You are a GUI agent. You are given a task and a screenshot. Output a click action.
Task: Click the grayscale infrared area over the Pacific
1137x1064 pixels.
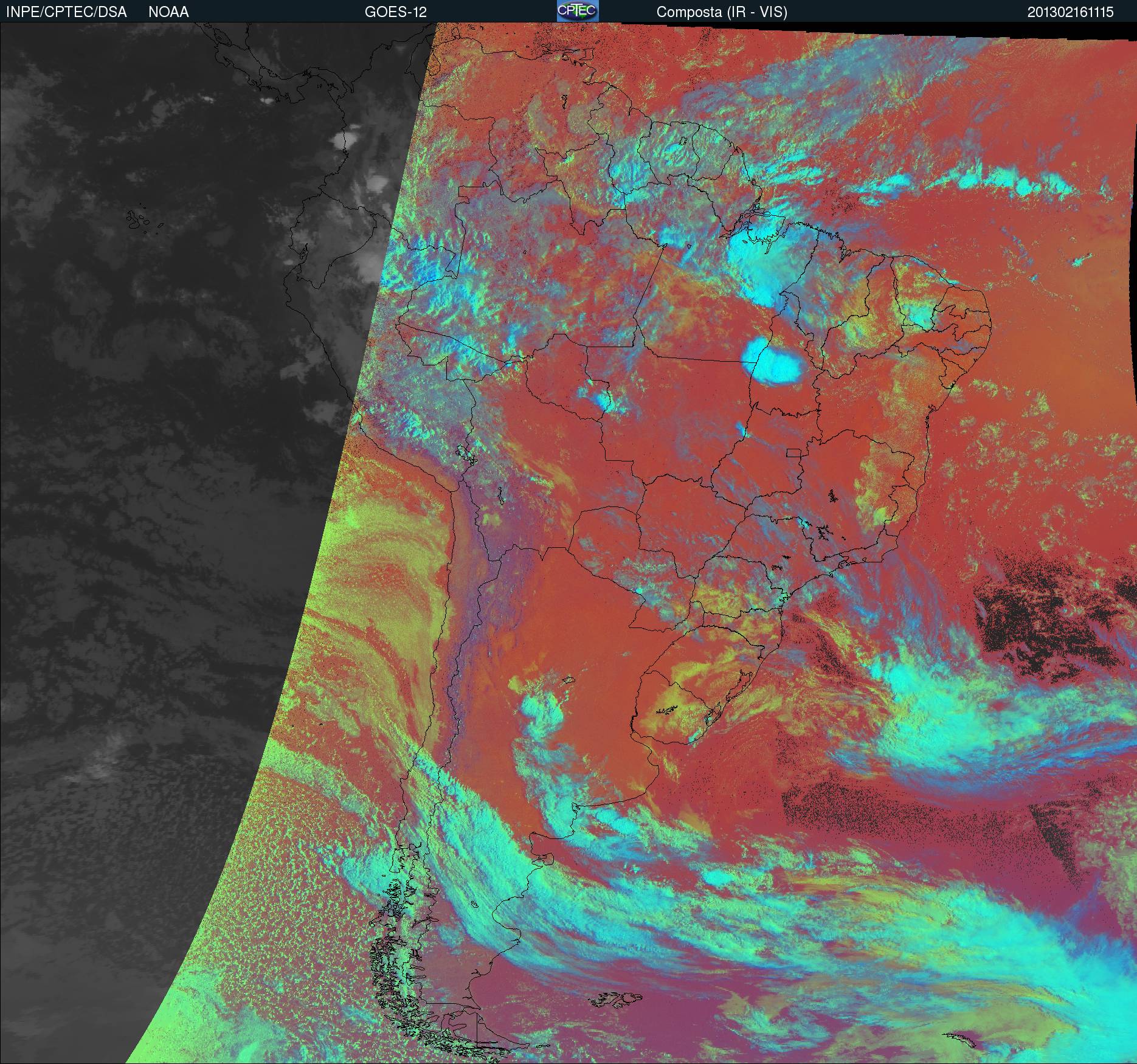click(152, 426)
